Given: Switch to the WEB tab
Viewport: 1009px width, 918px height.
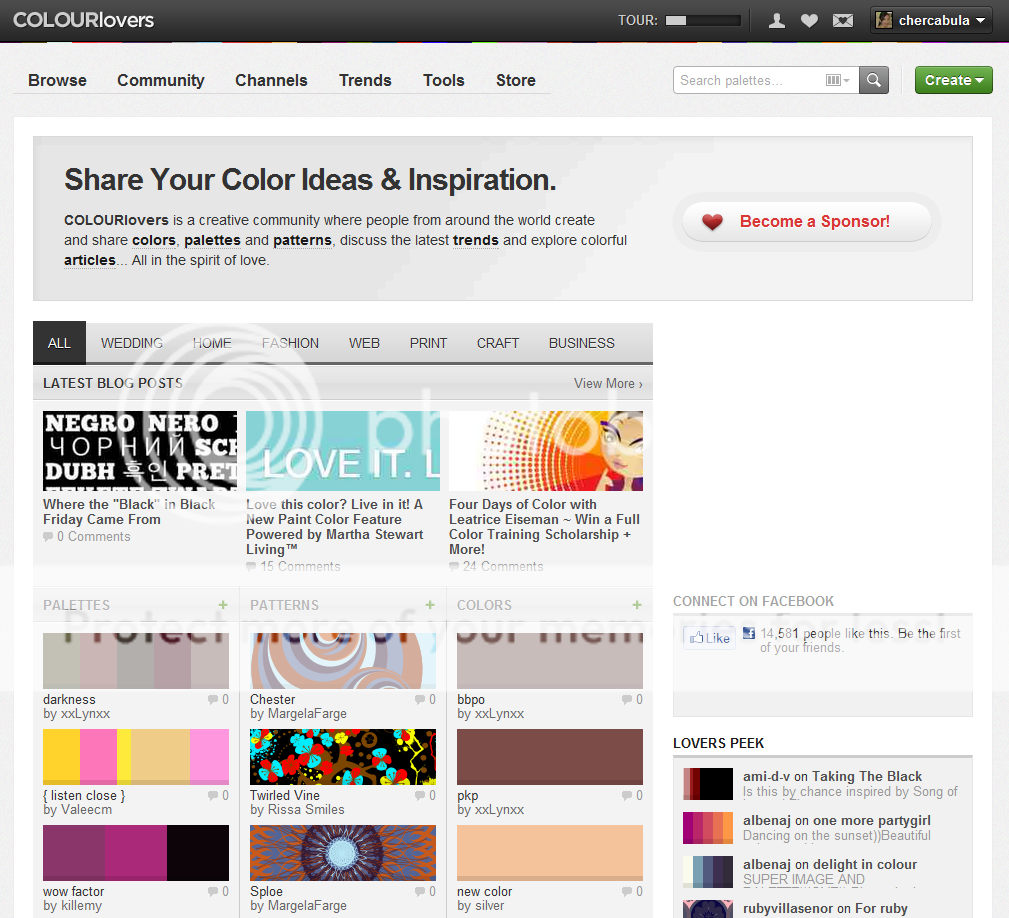Looking at the screenshot, I should (364, 343).
